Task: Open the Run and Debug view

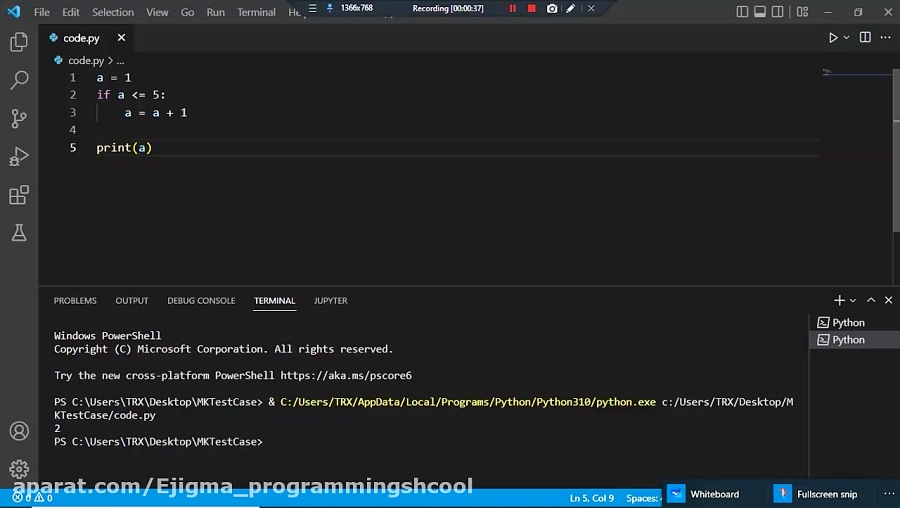Action: [18, 156]
